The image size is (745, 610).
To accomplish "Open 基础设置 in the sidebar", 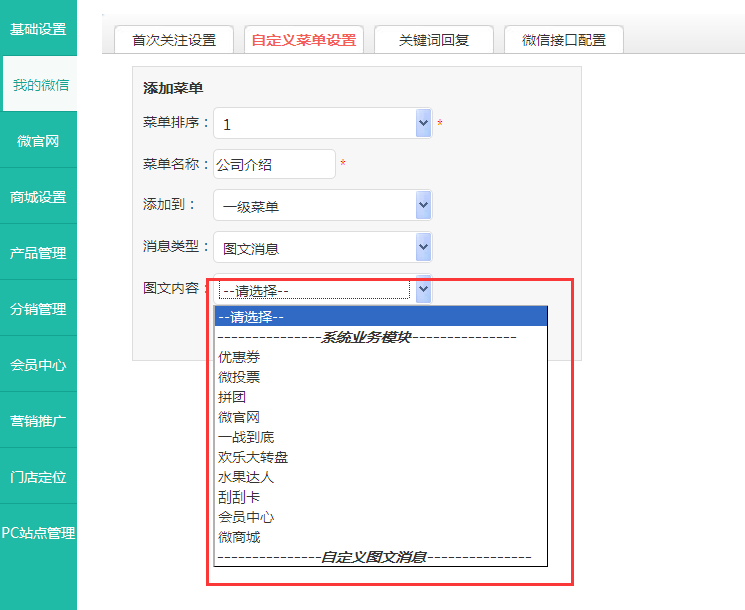I will [38, 28].
